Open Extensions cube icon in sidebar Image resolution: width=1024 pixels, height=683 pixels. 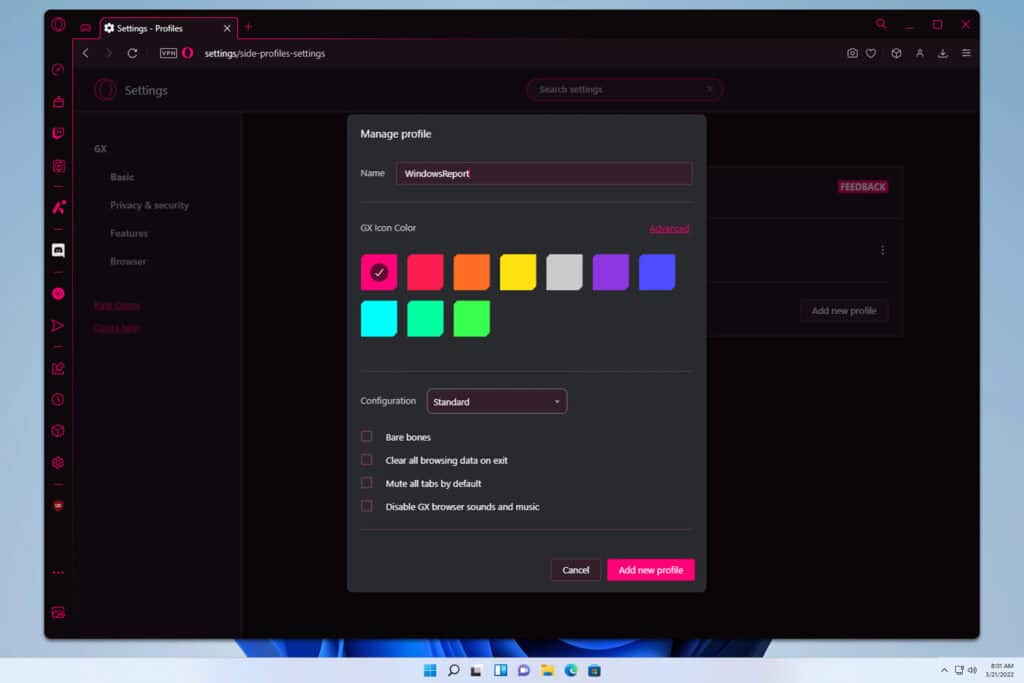point(58,431)
